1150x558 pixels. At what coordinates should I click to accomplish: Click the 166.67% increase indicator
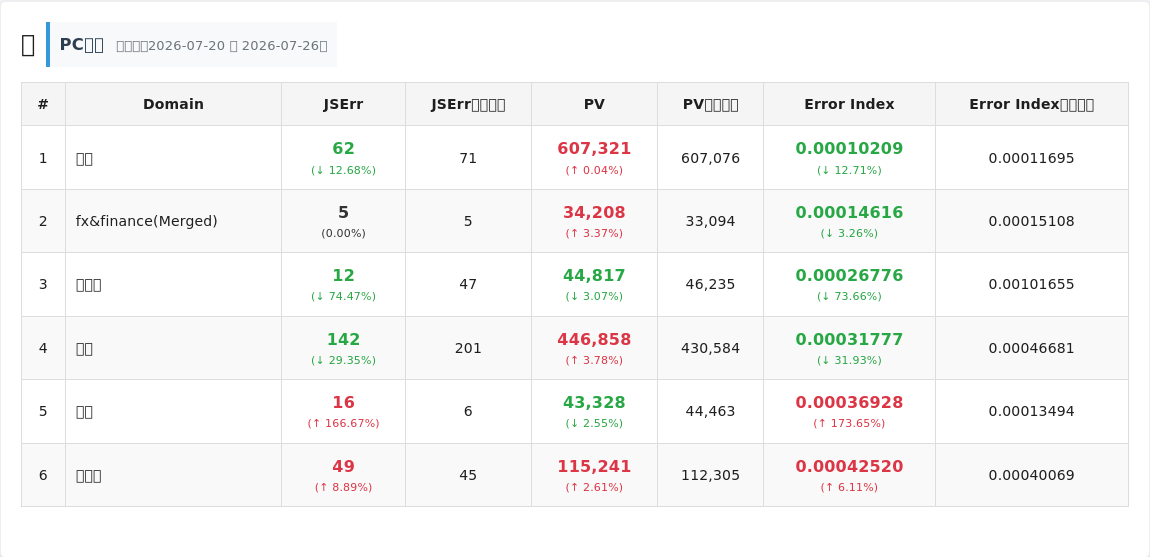(x=343, y=424)
